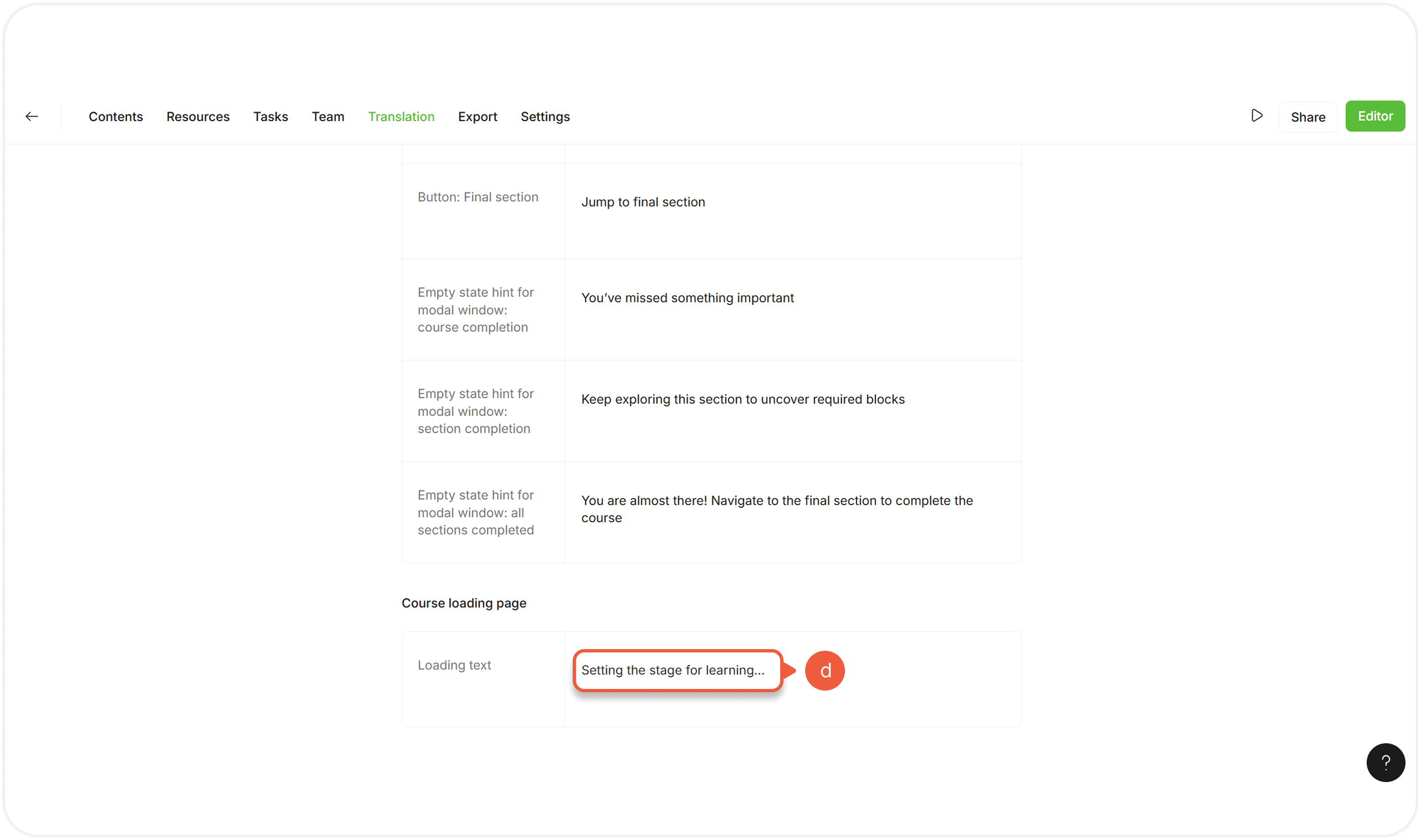
Task: Edit 'Keep exploring this section' translation
Action: coord(742,399)
